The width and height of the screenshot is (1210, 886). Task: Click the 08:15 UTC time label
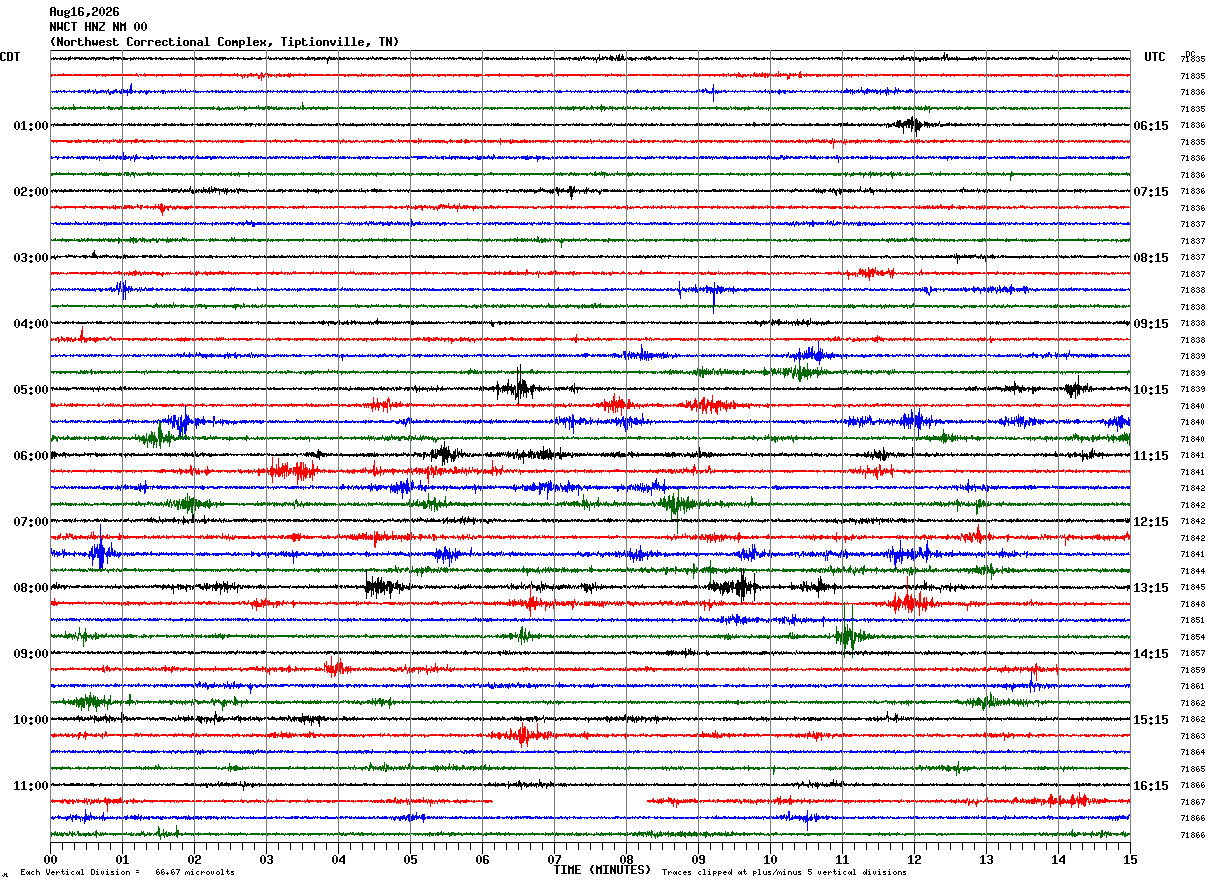coord(1151,258)
